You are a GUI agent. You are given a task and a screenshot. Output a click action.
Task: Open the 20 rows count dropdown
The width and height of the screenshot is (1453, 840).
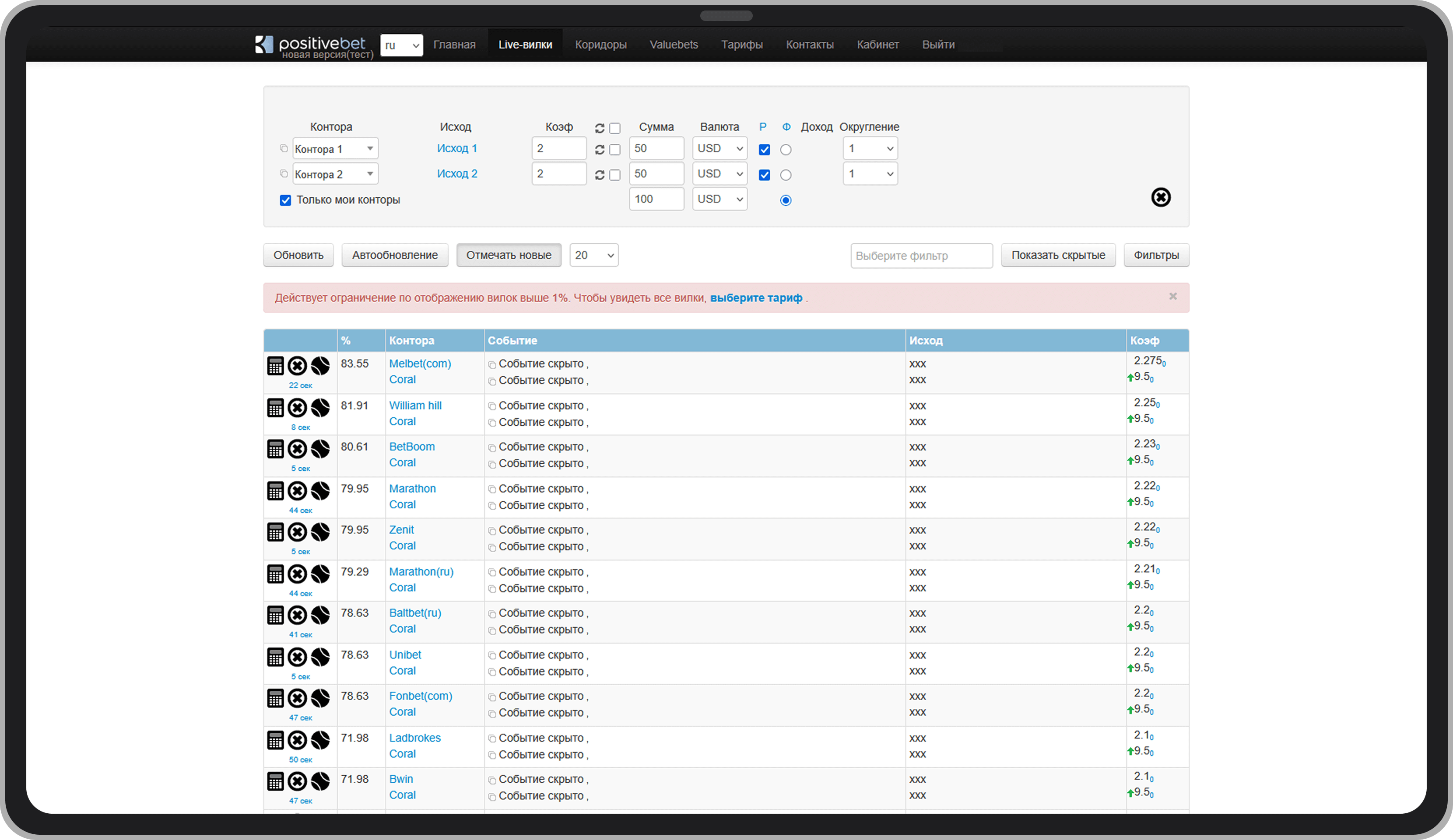pos(594,255)
